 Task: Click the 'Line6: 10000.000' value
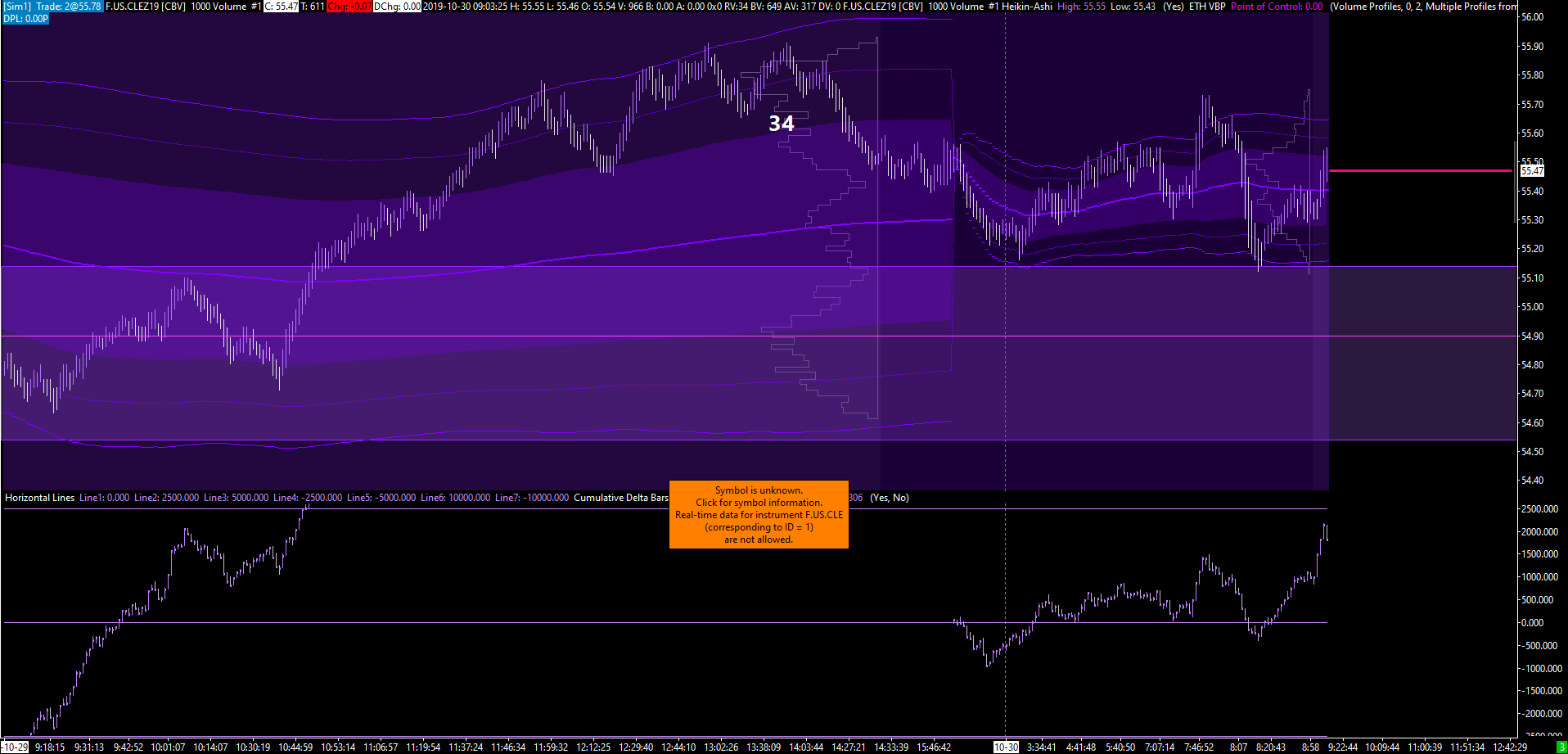point(455,498)
